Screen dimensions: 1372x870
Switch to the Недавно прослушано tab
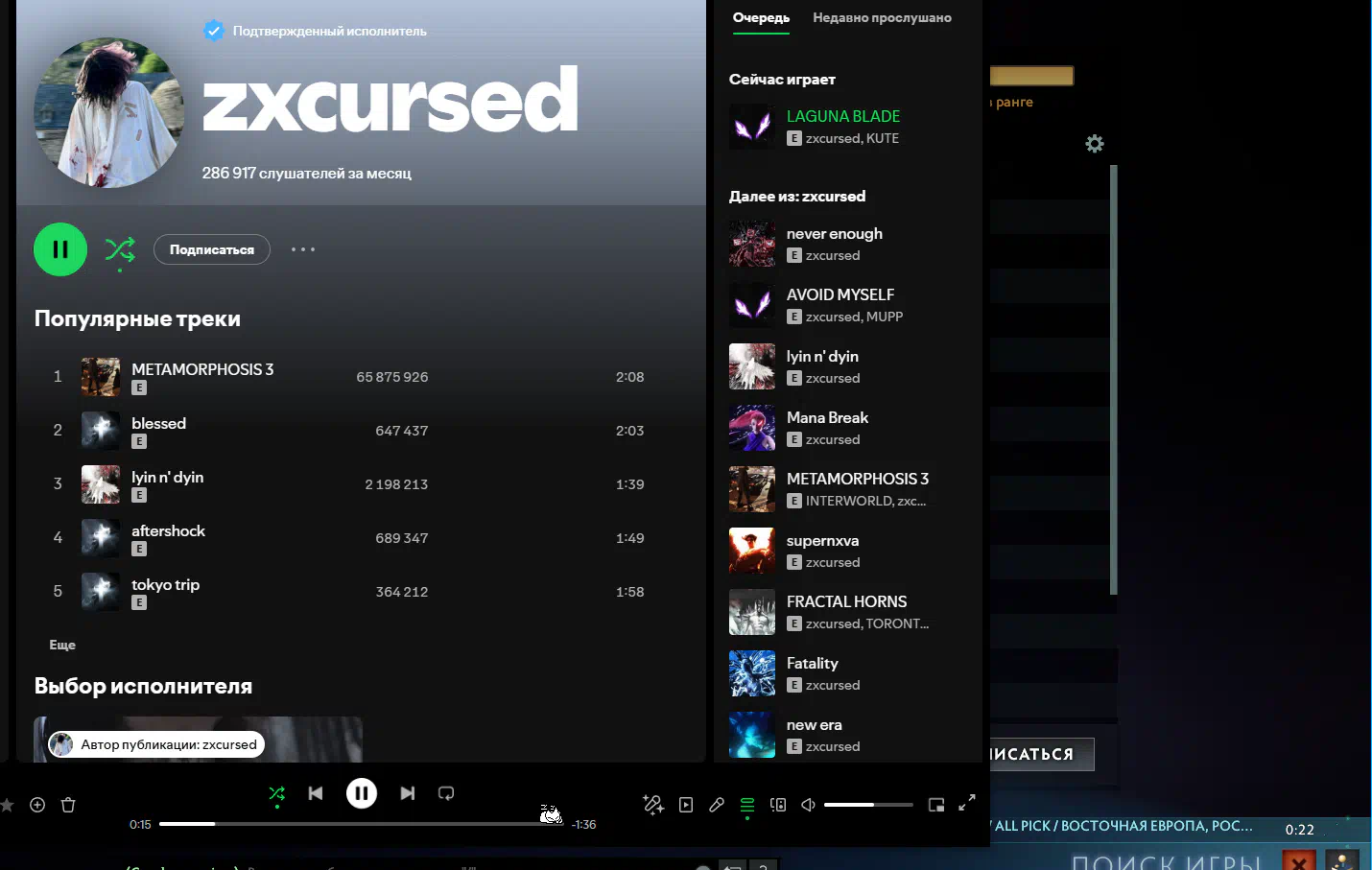[882, 17]
